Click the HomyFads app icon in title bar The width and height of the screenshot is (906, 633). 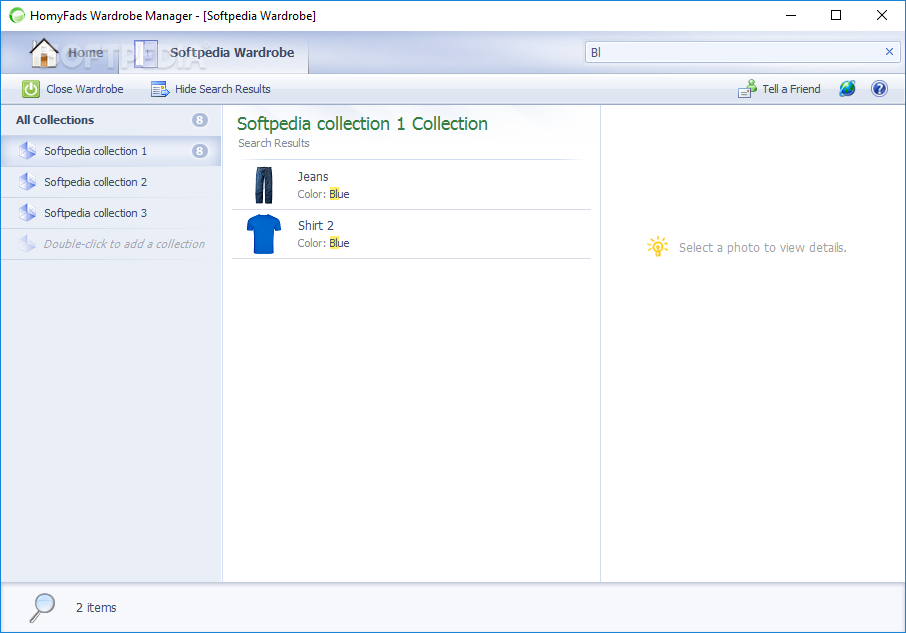point(17,16)
